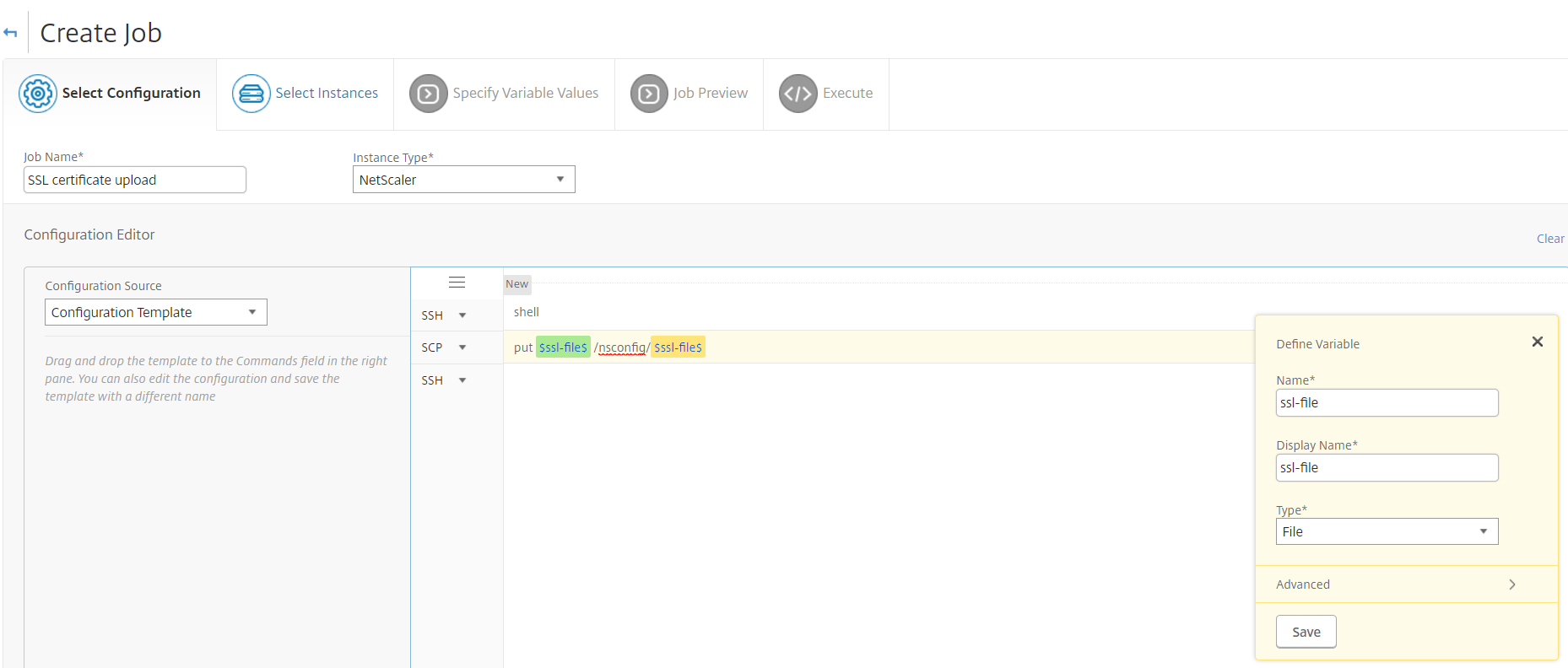
Task: Click the Job Name input field
Action: (135, 180)
